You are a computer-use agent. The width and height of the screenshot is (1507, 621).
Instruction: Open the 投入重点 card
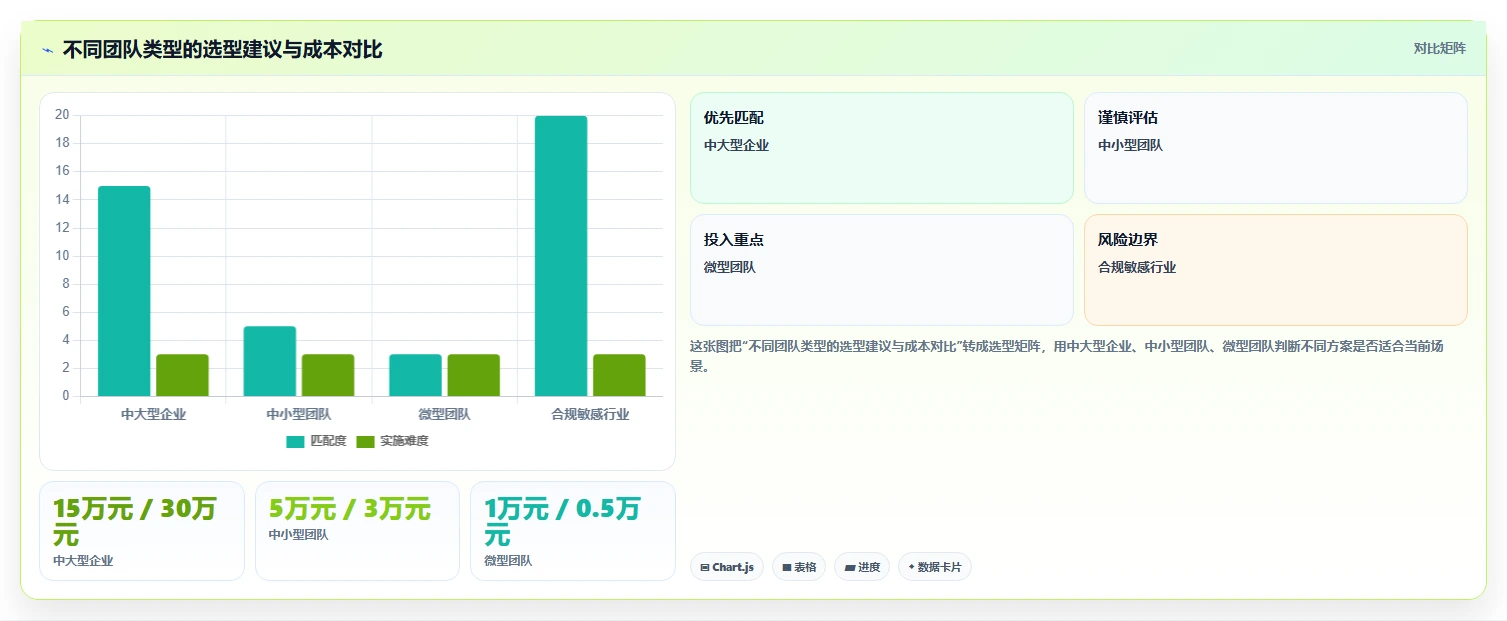click(x=881, y=270)
